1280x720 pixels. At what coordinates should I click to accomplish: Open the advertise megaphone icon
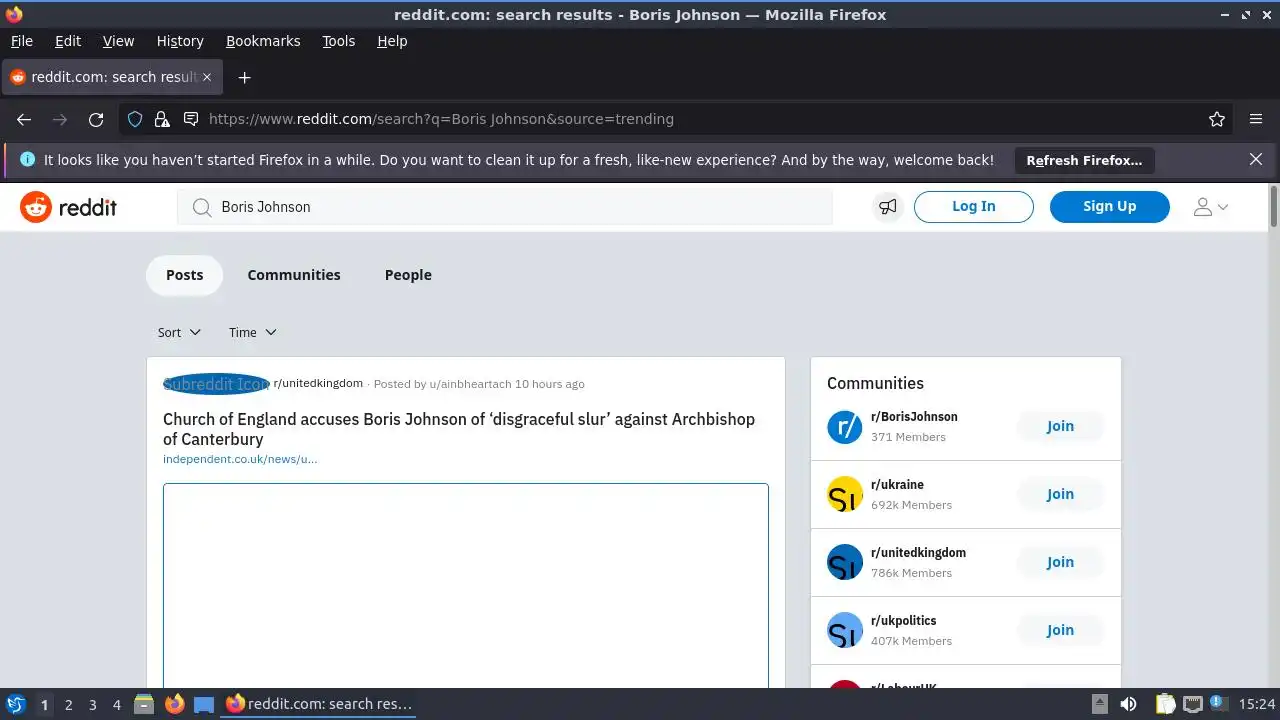coord(887,207)
